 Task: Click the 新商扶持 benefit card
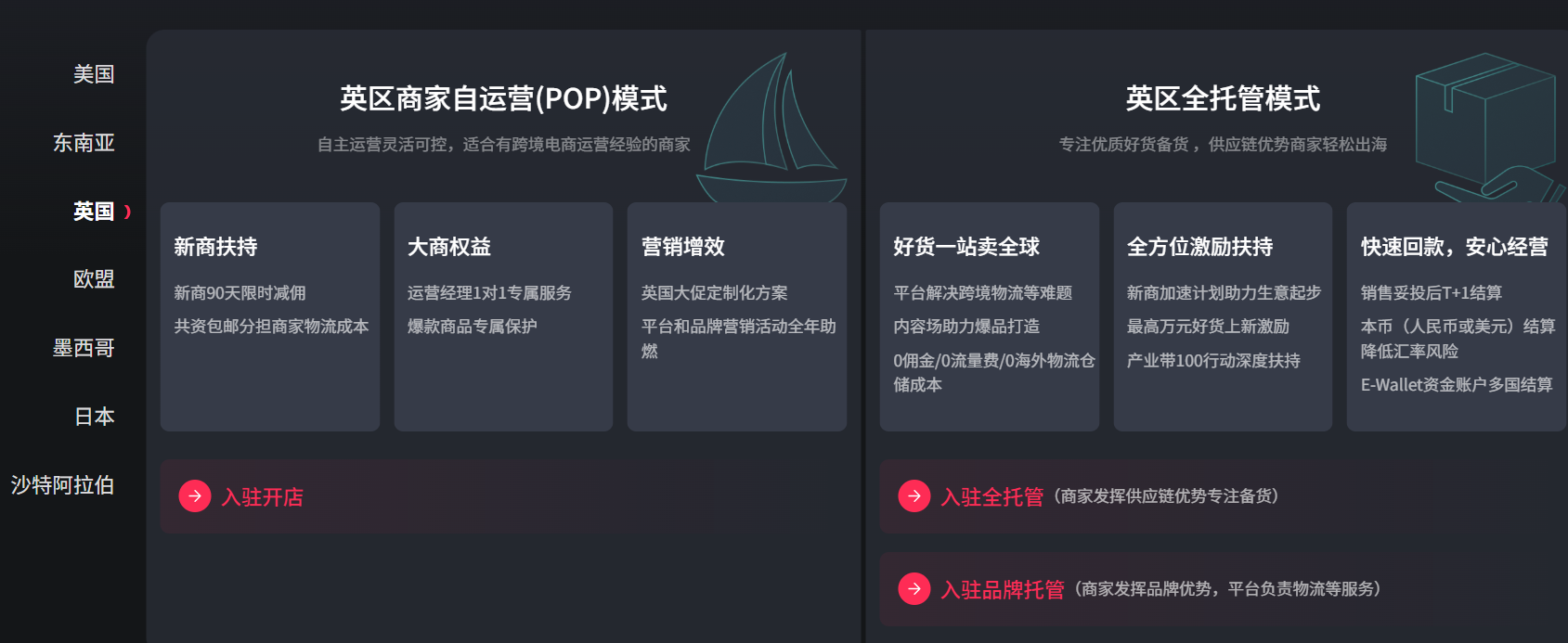(x=270, y=316)
